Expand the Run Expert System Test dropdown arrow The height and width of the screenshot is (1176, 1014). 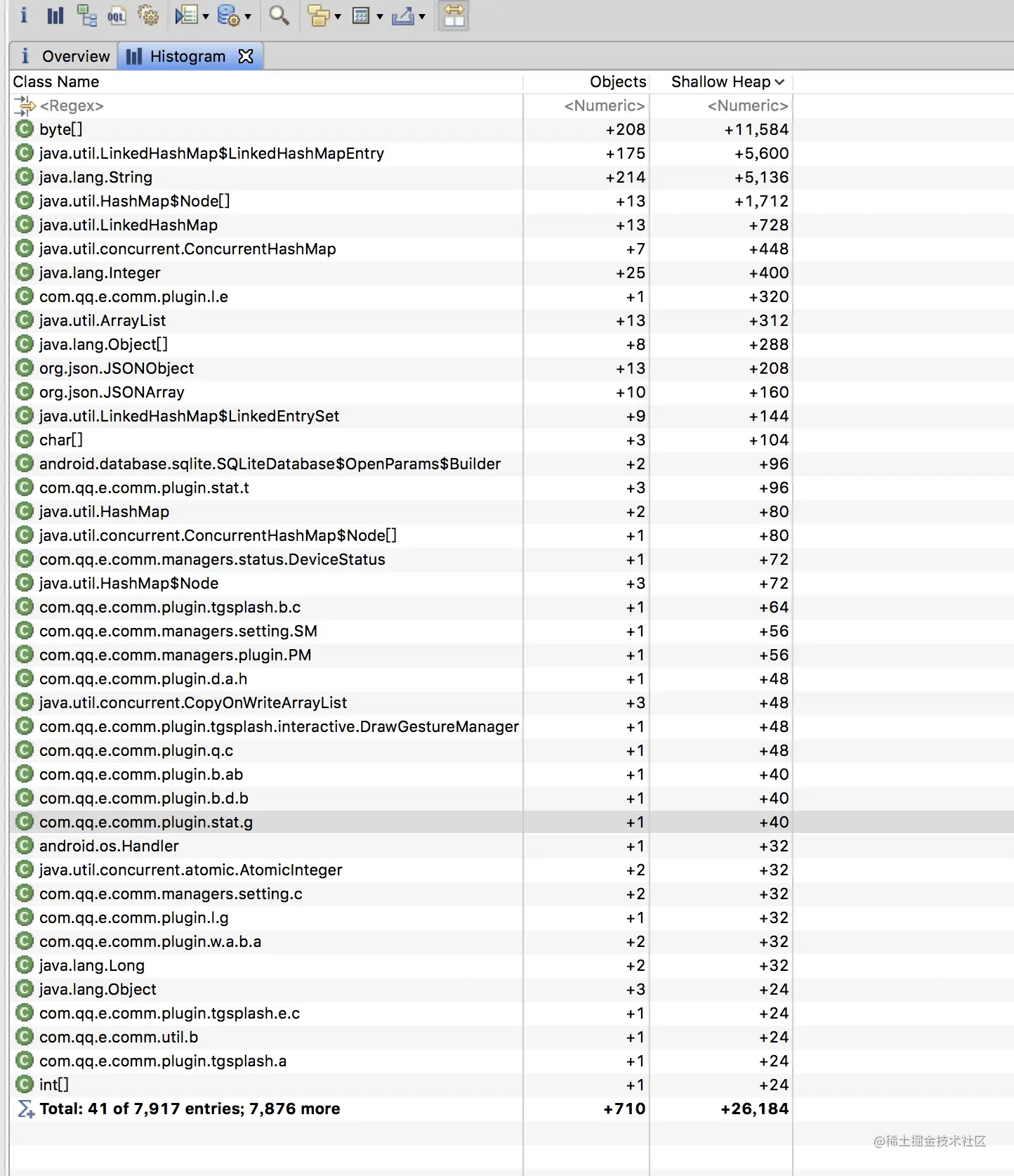[205, 16]
